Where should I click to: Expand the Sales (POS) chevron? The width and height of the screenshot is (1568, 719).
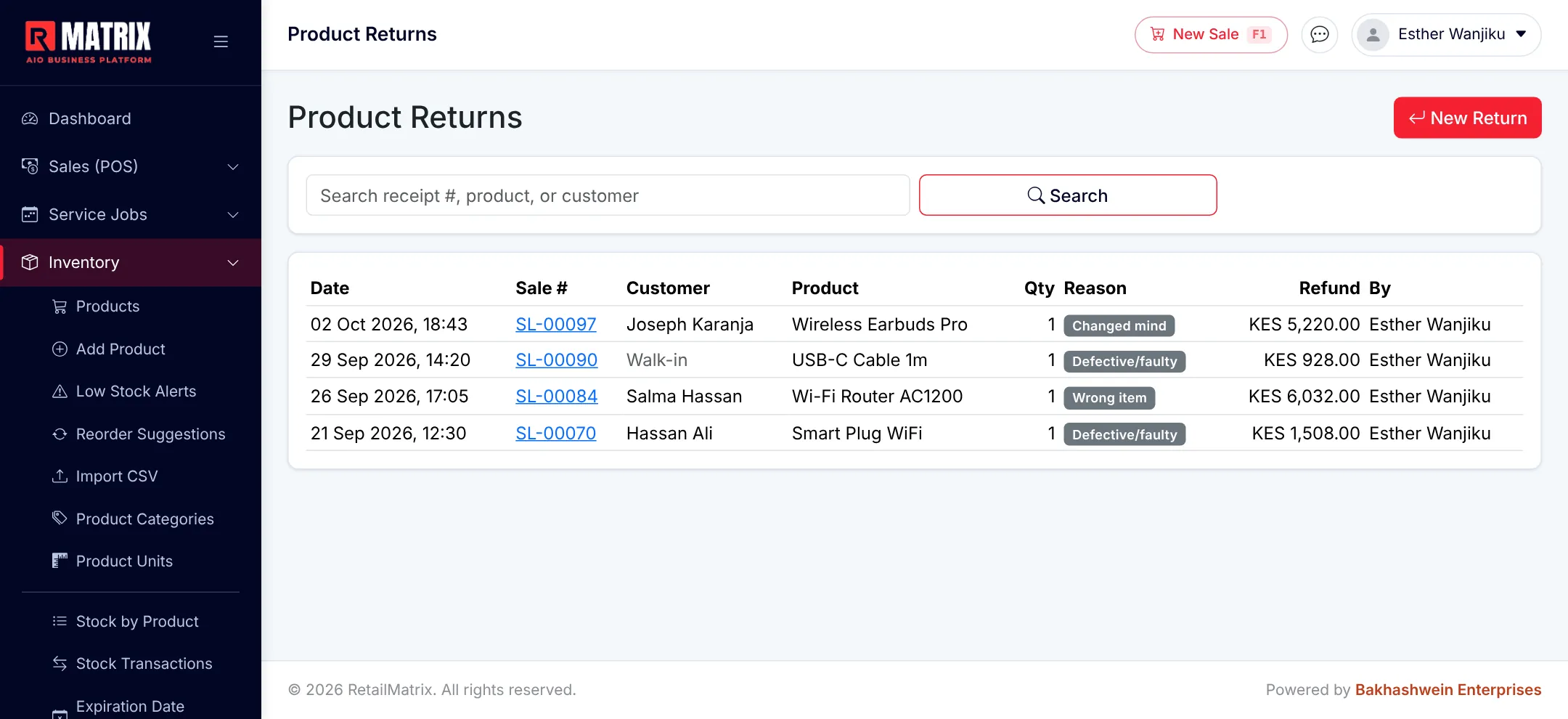point(233,167)
